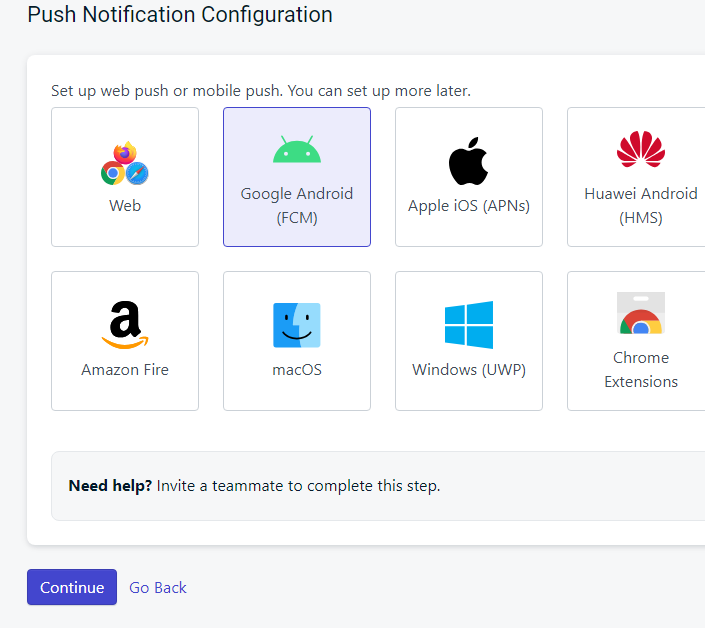
Task: Click the red Huawei logo icon
Action: (641, 149)
